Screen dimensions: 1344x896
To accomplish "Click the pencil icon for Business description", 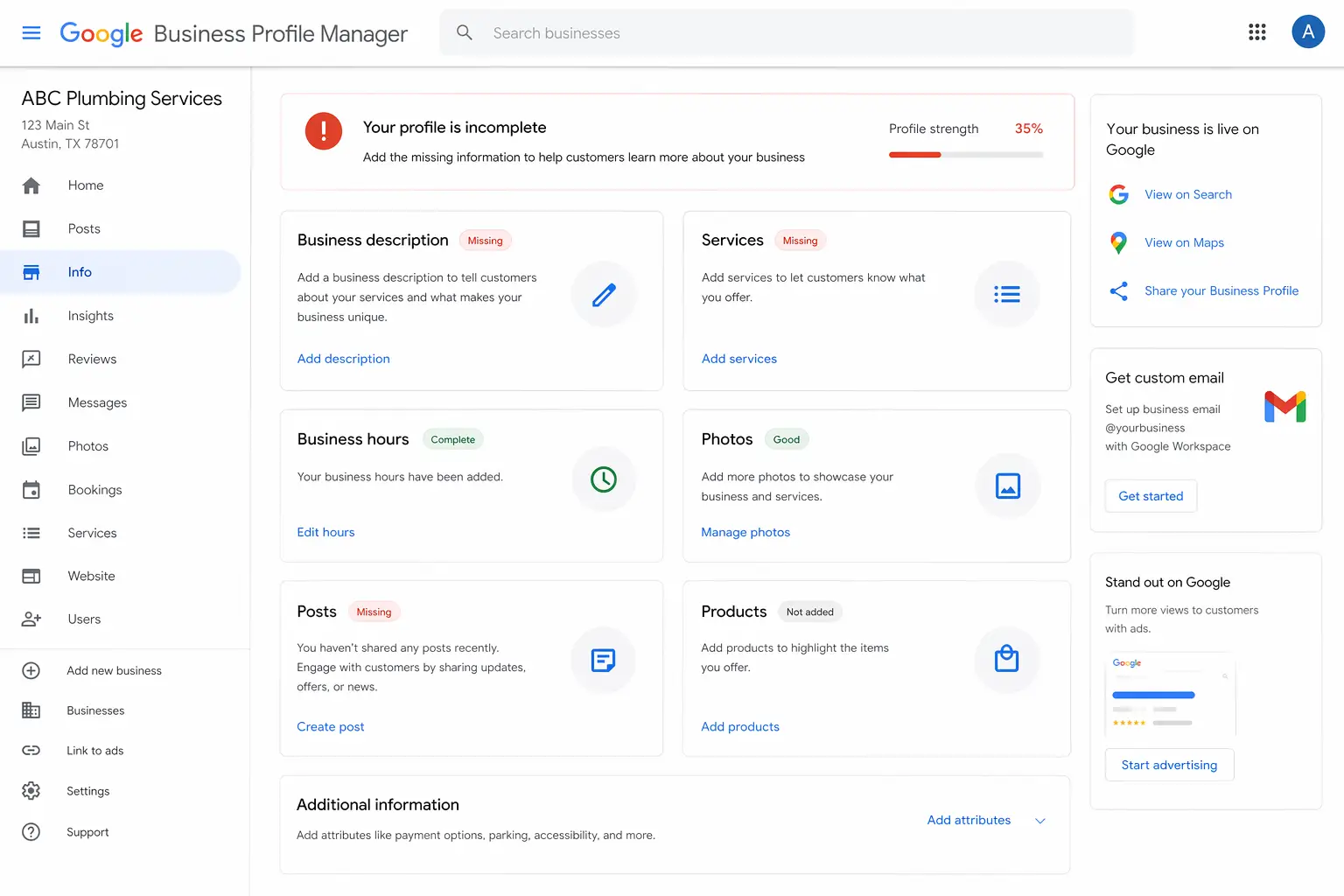I will click(x=604, y=295).
